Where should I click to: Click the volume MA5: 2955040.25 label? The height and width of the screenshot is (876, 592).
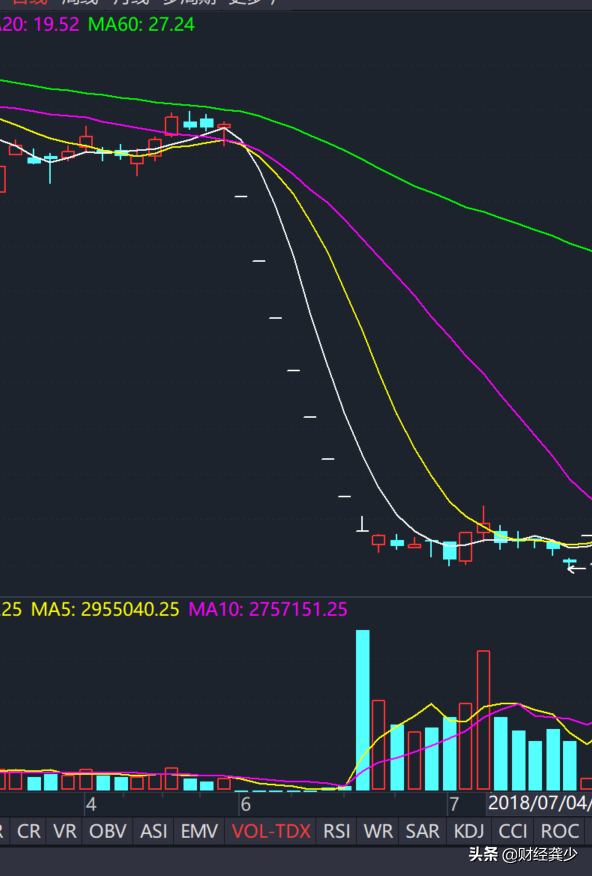click(x=105, y=609)
